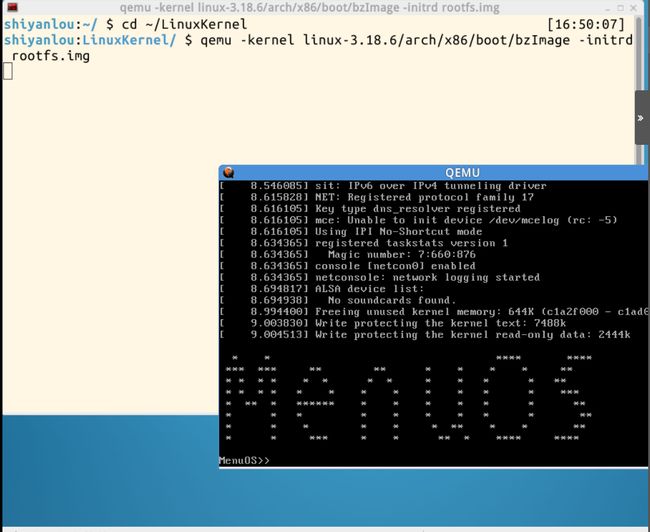Click the QEMU window title bar
The height and width of the screenshot is (532, 650).
(x=433, y=172)
